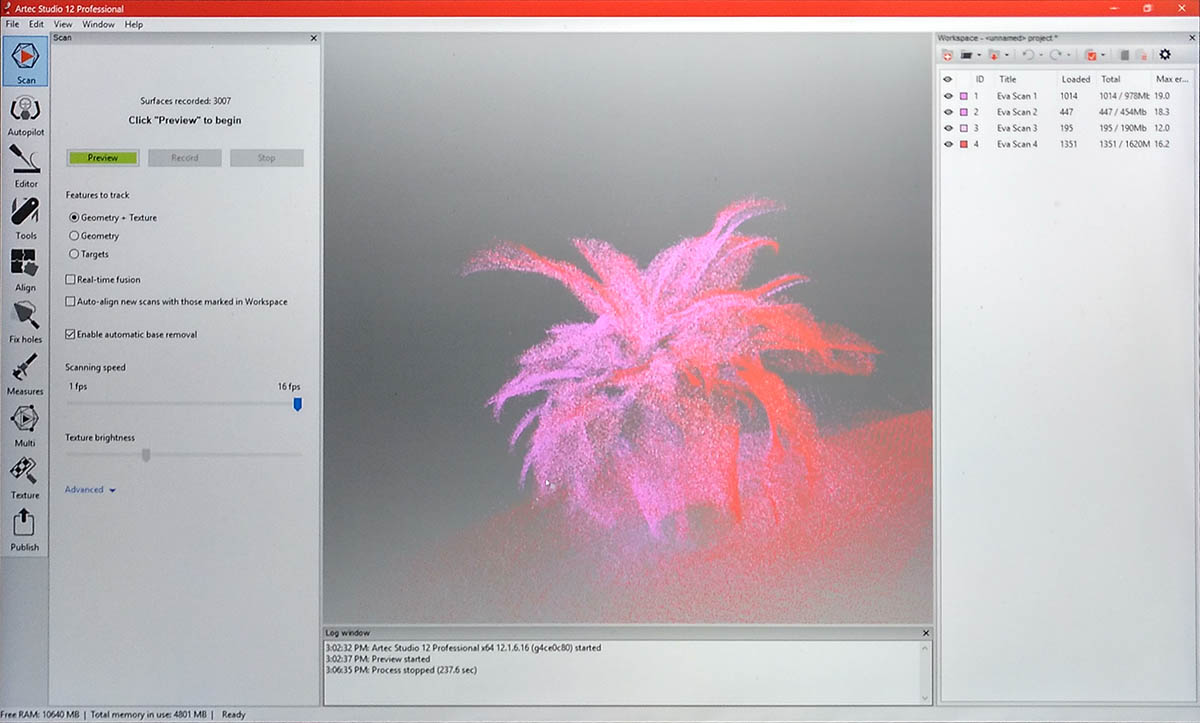1200x723 pixels.
Task: Click Log window scrollbar
Action: tap(926, 672)
